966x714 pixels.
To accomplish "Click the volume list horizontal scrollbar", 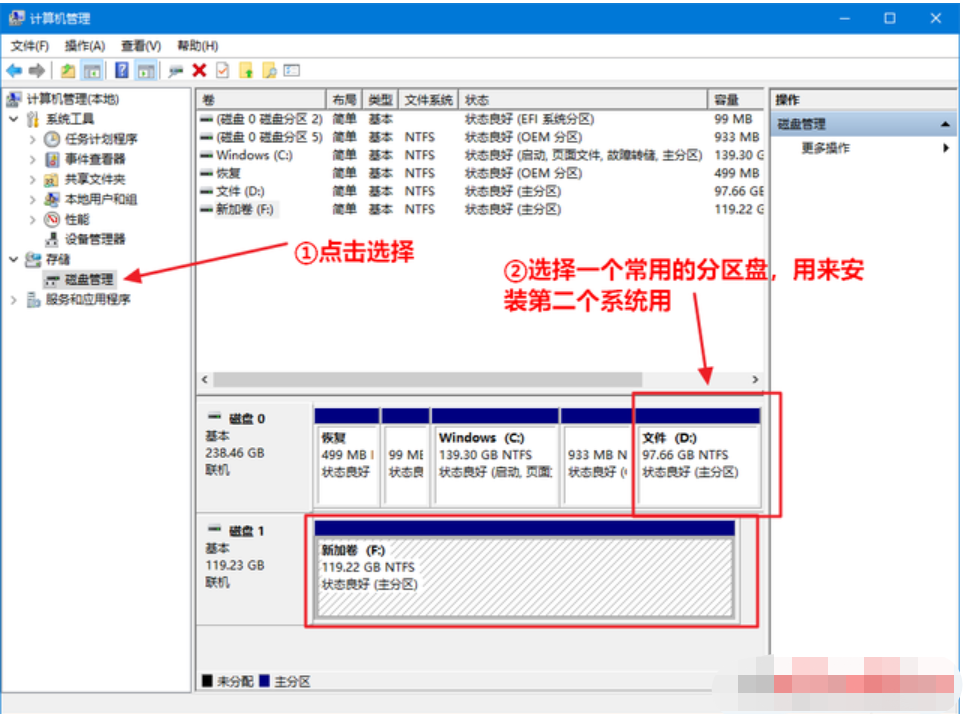I will coord(427,380).
